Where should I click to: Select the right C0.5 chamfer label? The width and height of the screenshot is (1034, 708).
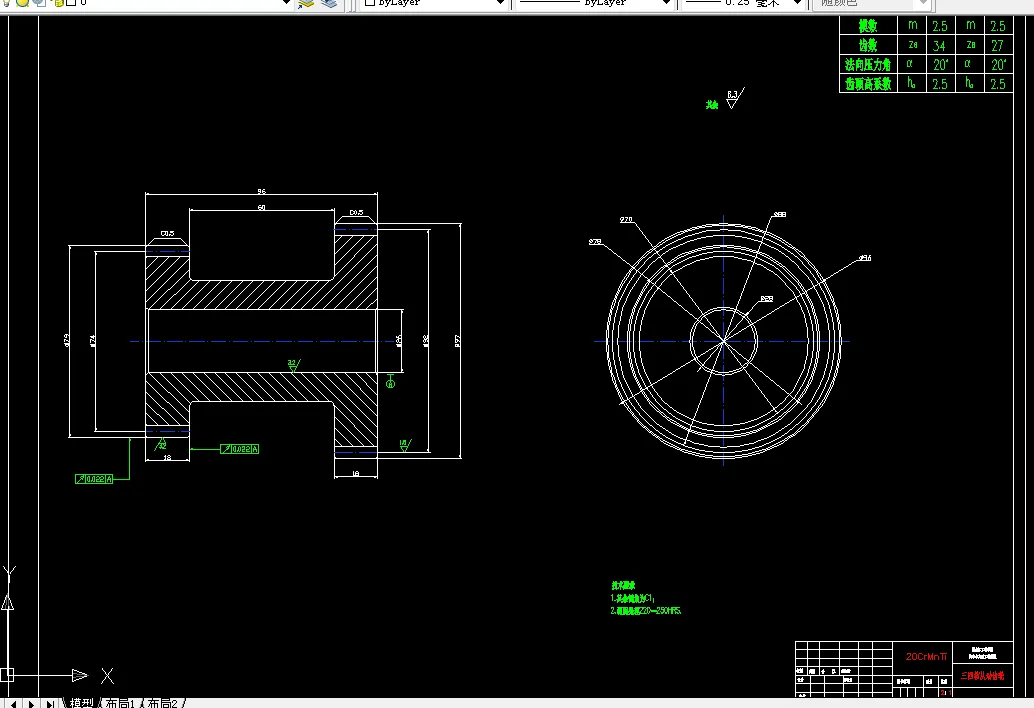(356, 212)
